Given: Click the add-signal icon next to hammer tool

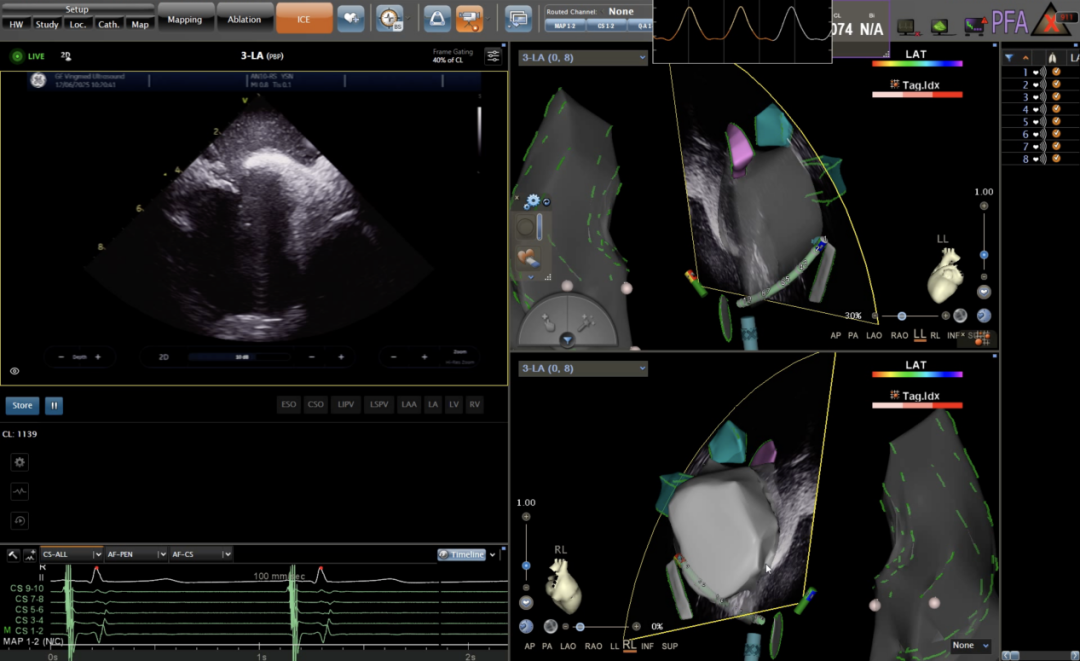Looking at the screenshot, I should coord(30,554).
